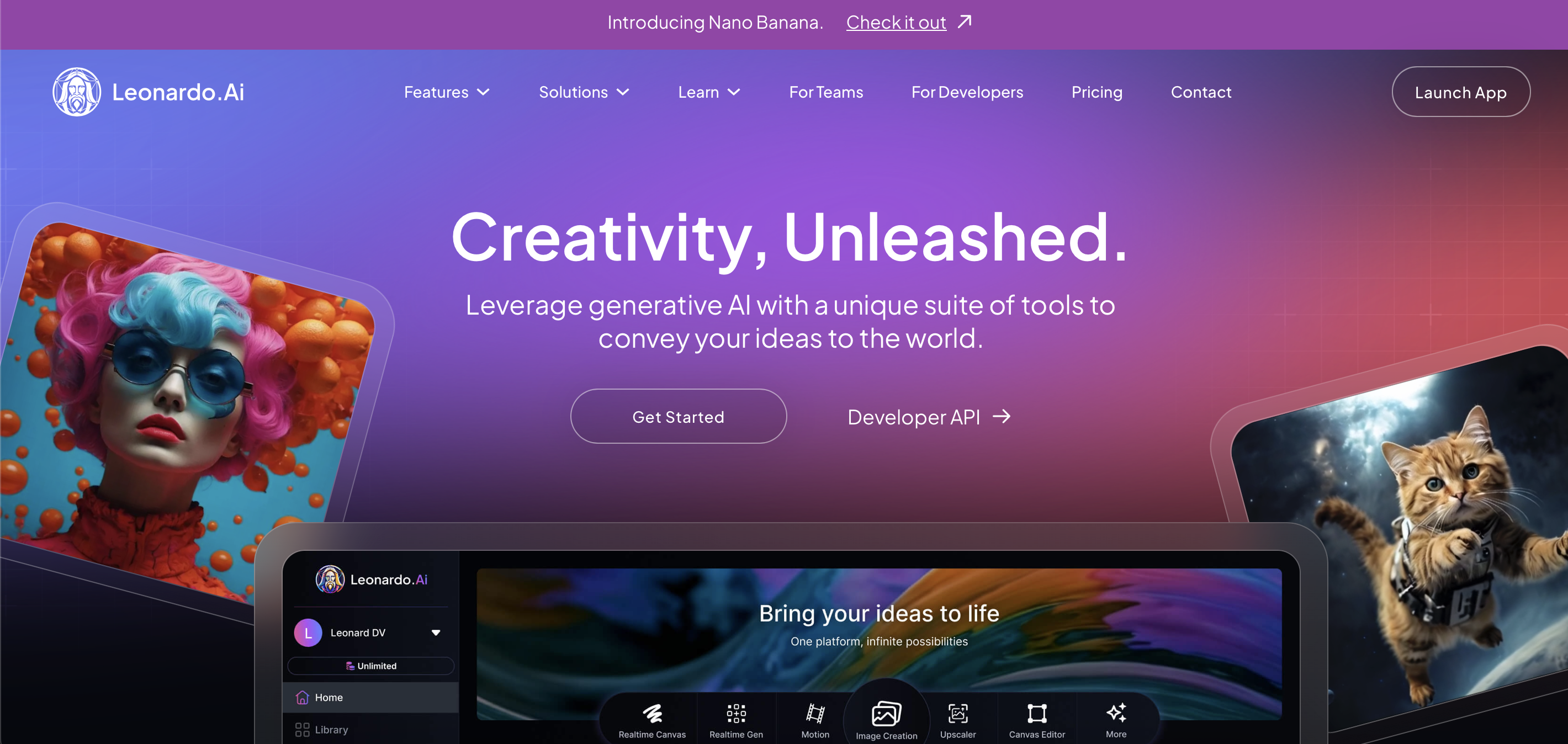Click the Get Started button

(x=678, y=416)
